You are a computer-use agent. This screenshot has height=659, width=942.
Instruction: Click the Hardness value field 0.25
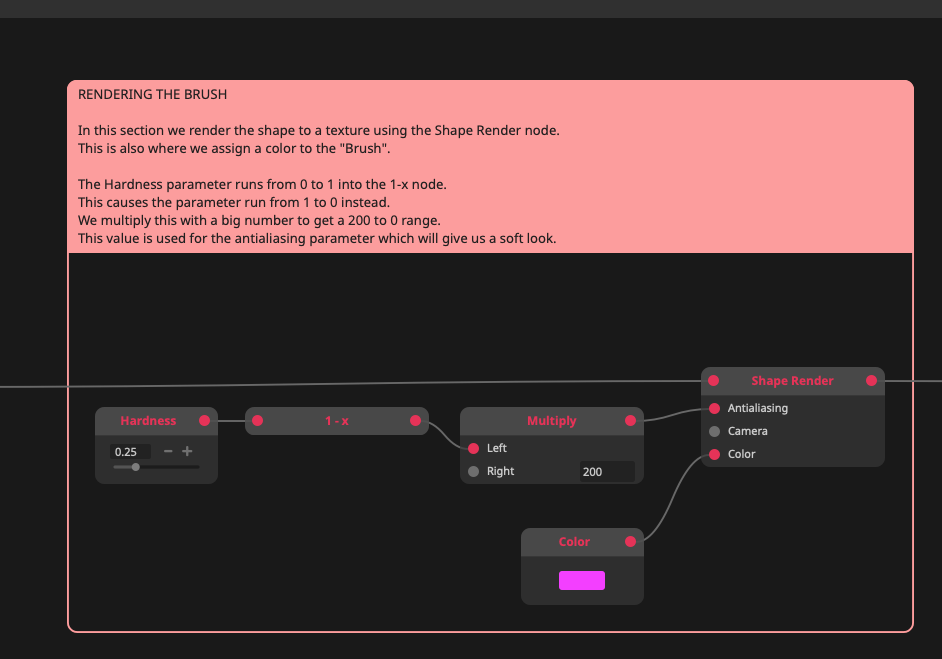click(130, 452)
